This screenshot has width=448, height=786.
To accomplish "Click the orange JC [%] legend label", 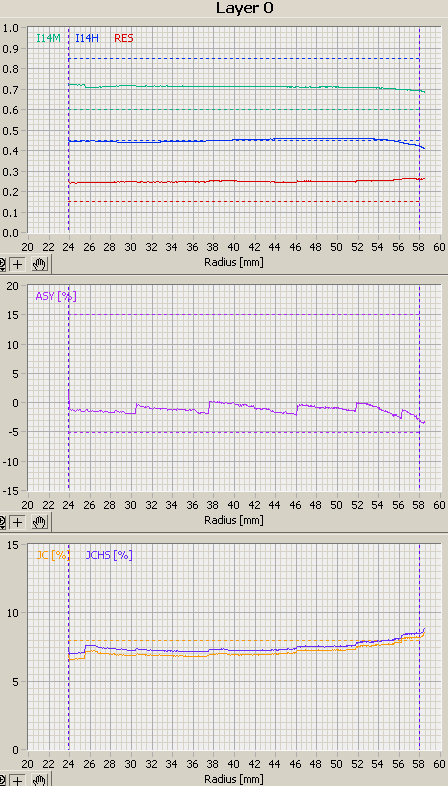I will [53, 555].
